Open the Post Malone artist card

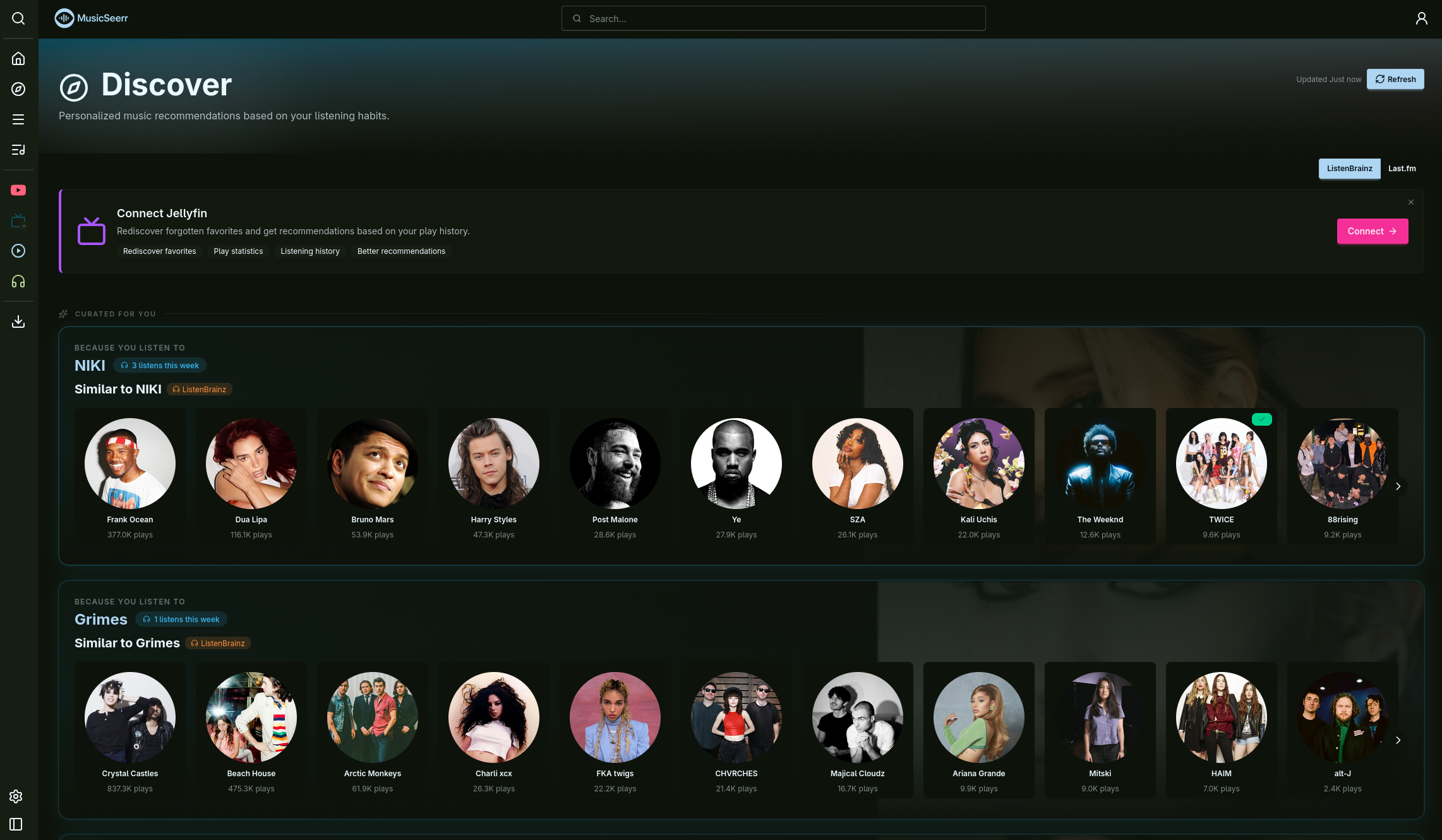click(615, 476)
